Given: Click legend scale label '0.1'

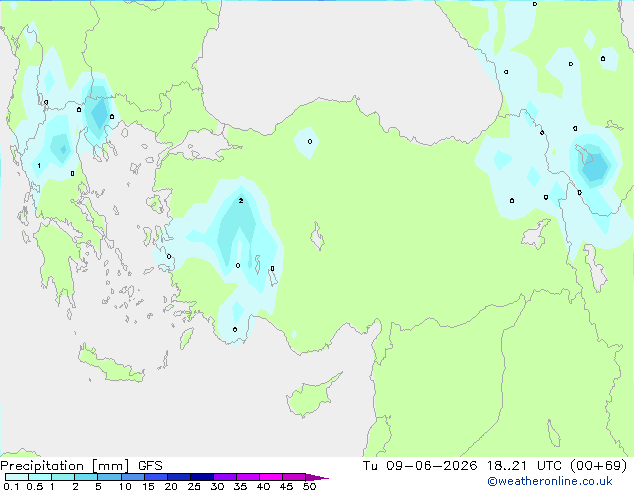Looking at the screenshot, I should coord(11,486).
